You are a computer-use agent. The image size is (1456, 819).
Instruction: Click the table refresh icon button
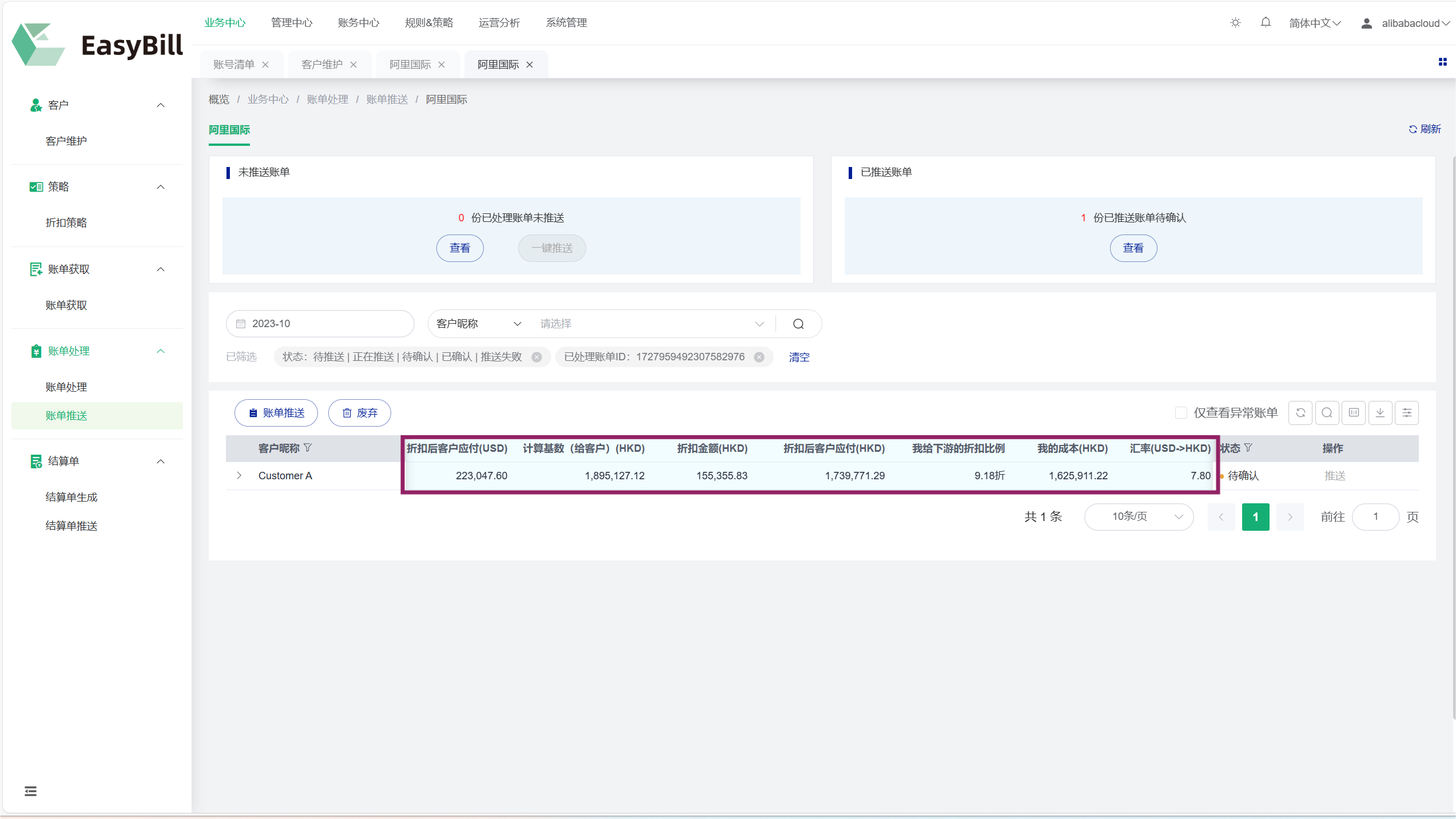coord(1300,413)
